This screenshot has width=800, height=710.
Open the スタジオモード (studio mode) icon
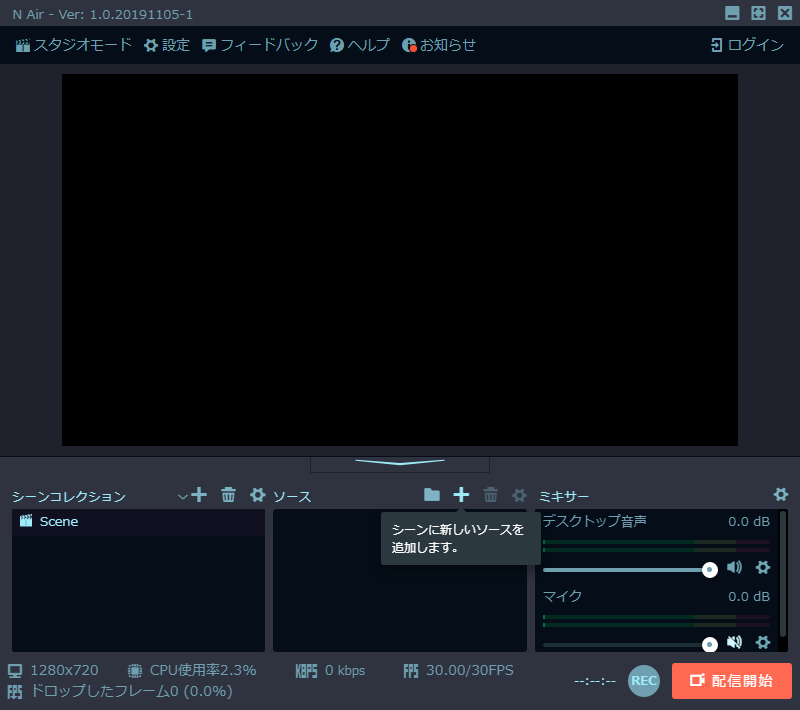pyautogui.click(x=21, y=44)
